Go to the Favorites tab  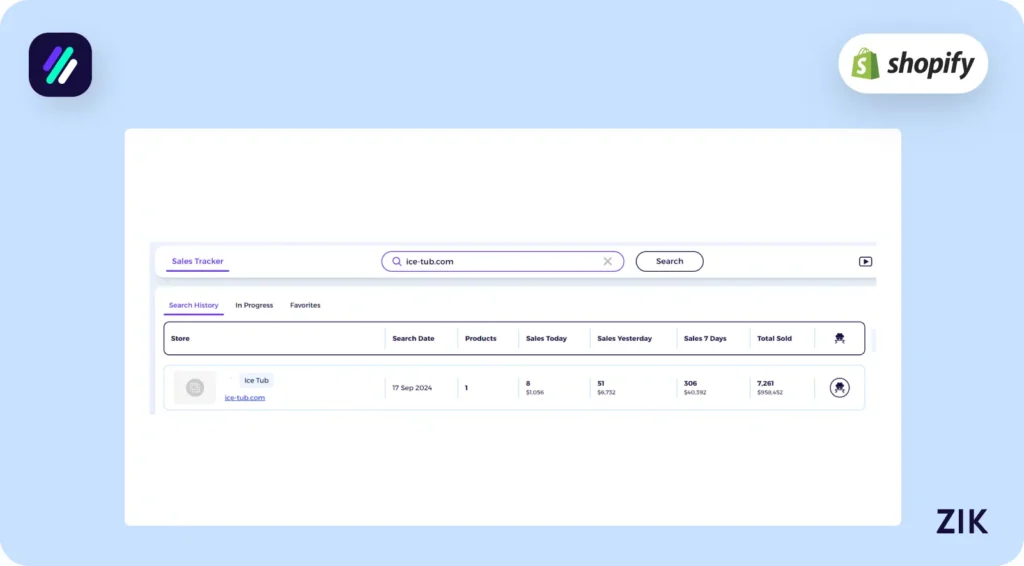click(x=305, y=305)
